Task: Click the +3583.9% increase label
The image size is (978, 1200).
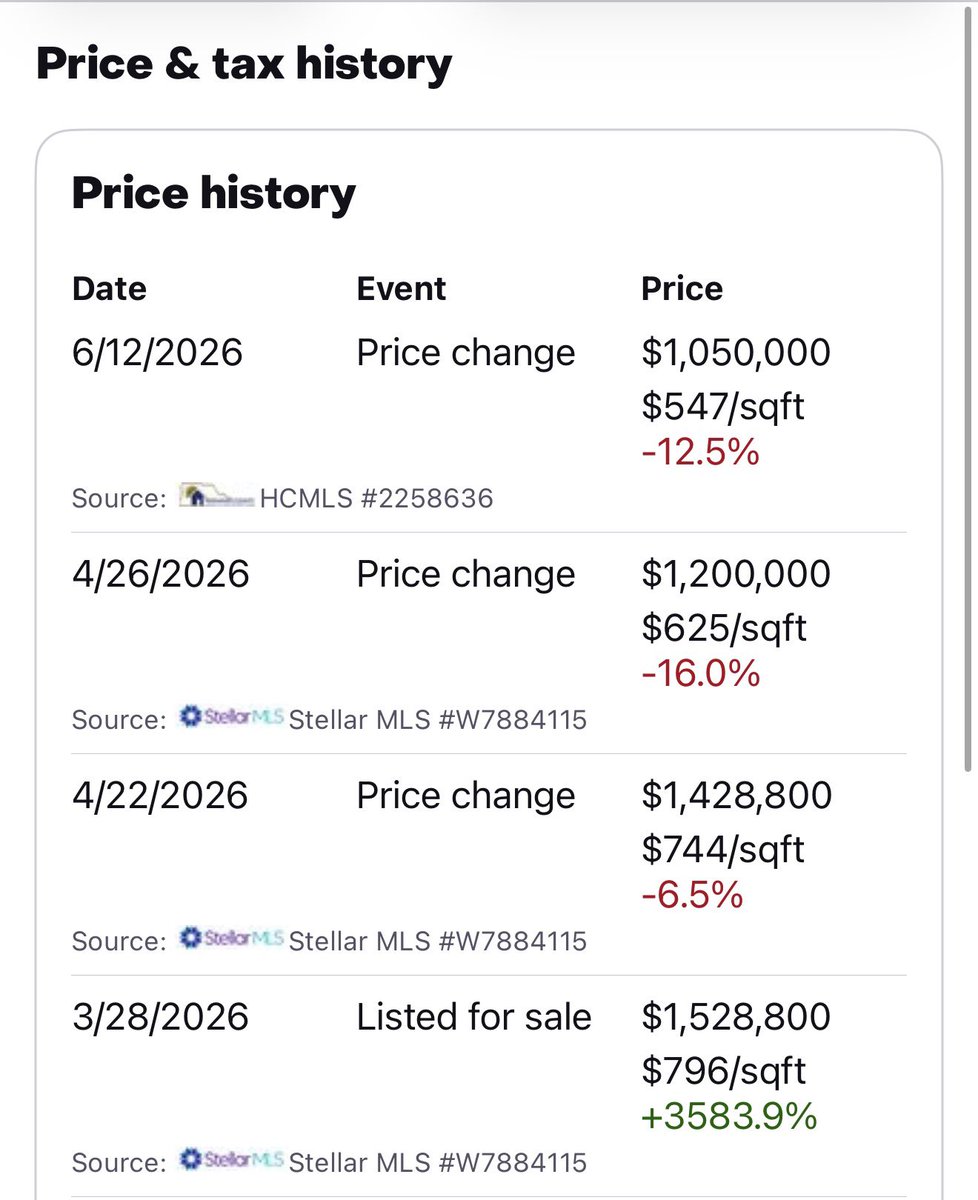Action: pyautogui.click(x=729, y=1116)
